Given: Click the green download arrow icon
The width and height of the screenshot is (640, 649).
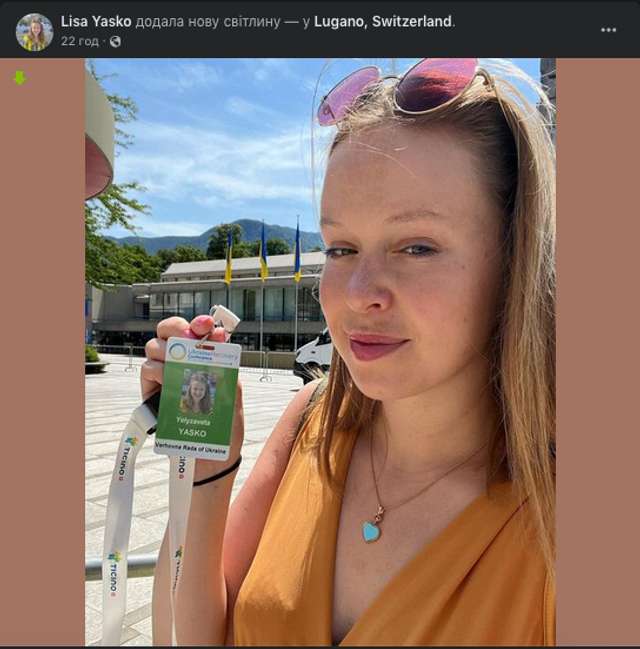Looking at the screenshot, I should [19, 77].
